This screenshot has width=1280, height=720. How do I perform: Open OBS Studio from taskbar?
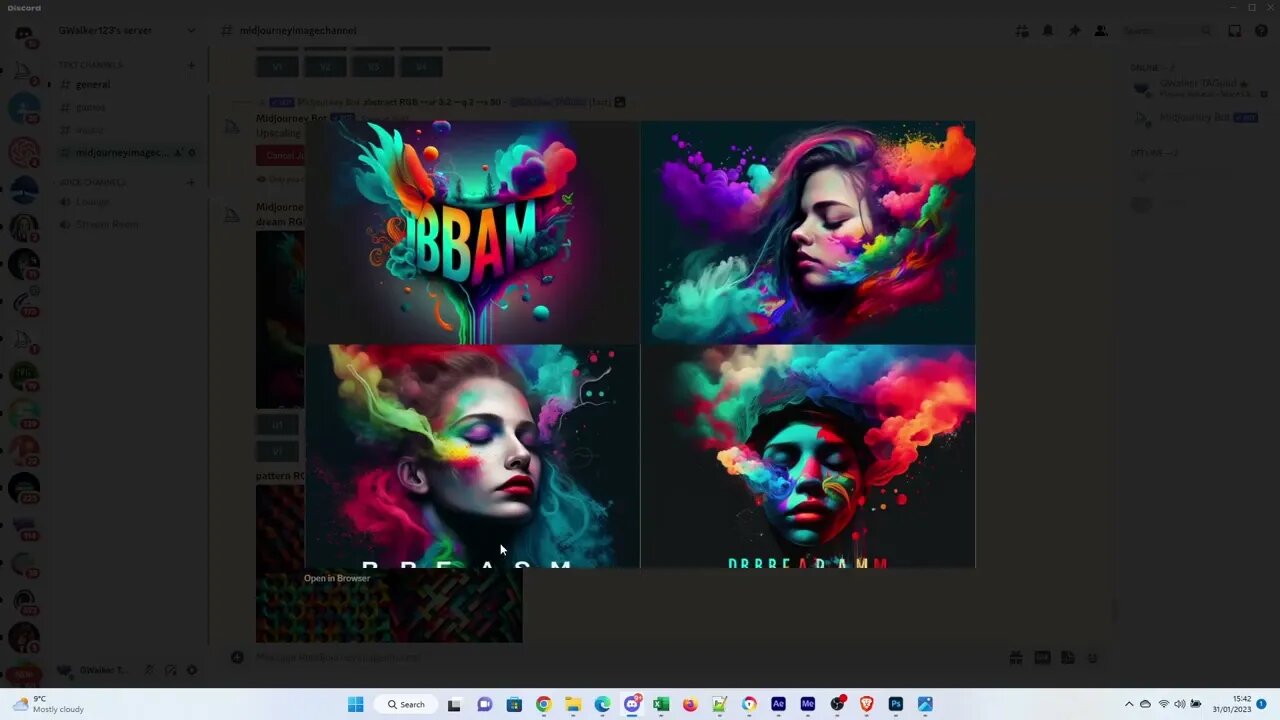[837, 704]
